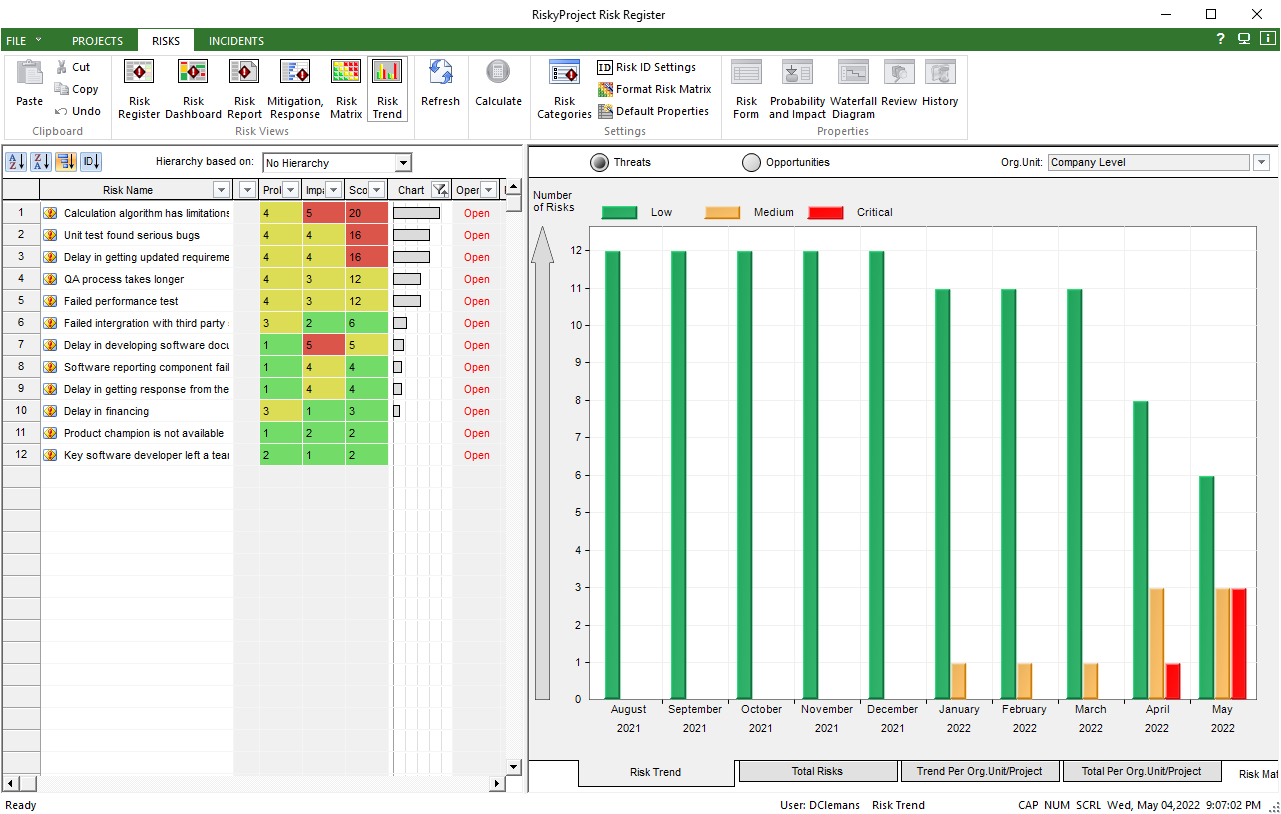The height and width of the screenshot is (814, 1281).
Task: Click the red Critical legend swatch
Action: (826, 212)
